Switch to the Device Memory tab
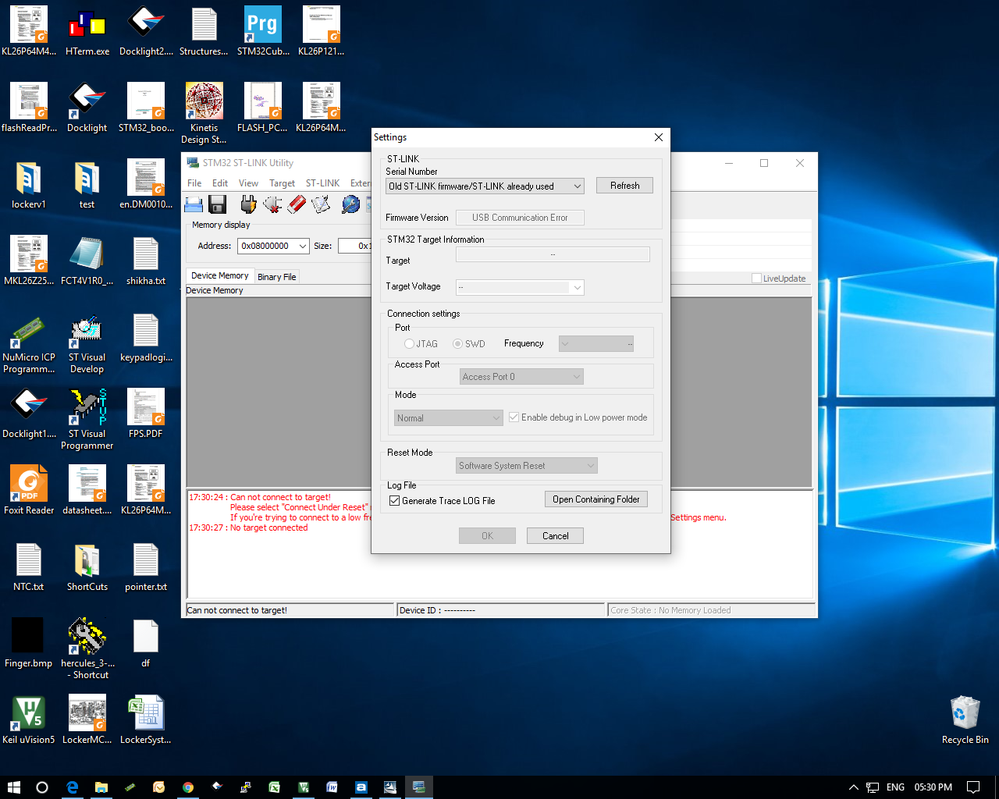The width and height of the screenshot is (999, 799). tap(220, 275)
